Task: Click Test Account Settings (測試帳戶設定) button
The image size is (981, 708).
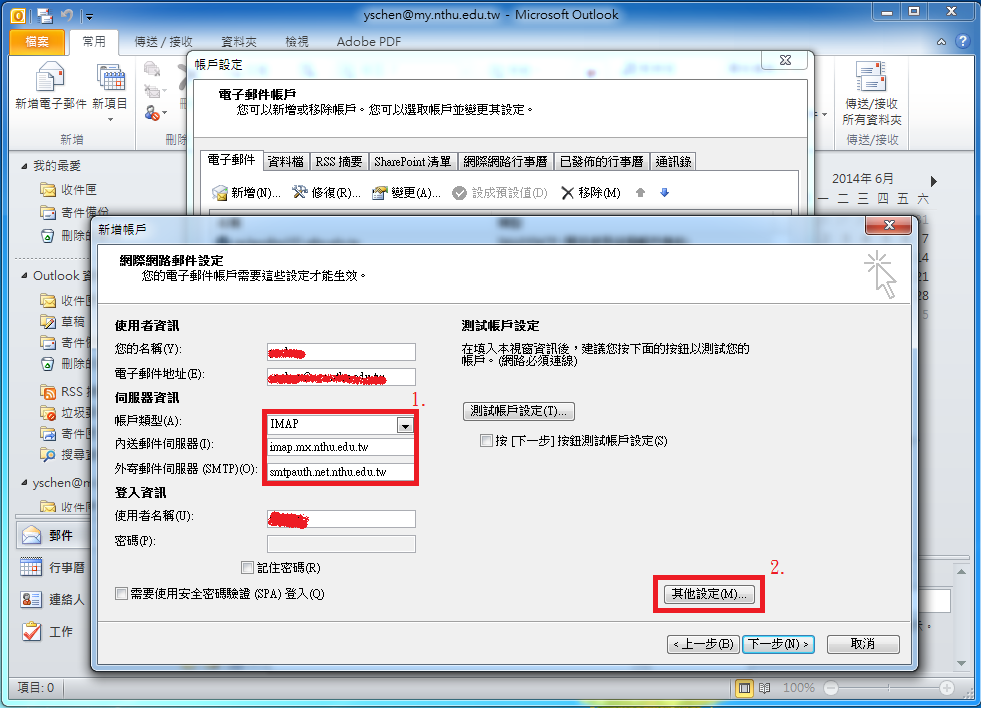Action: pos(518,411)
